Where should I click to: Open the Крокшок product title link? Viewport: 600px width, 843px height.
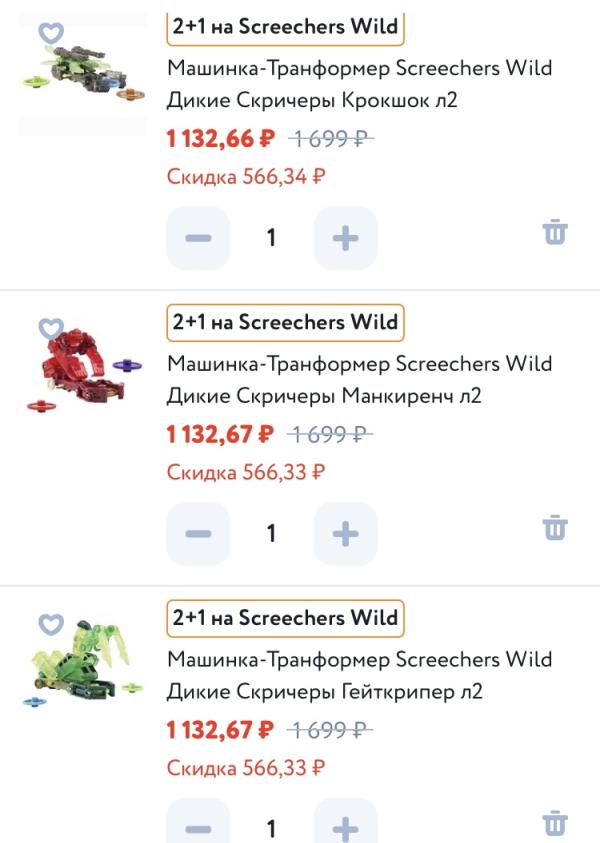coord(359,85)
